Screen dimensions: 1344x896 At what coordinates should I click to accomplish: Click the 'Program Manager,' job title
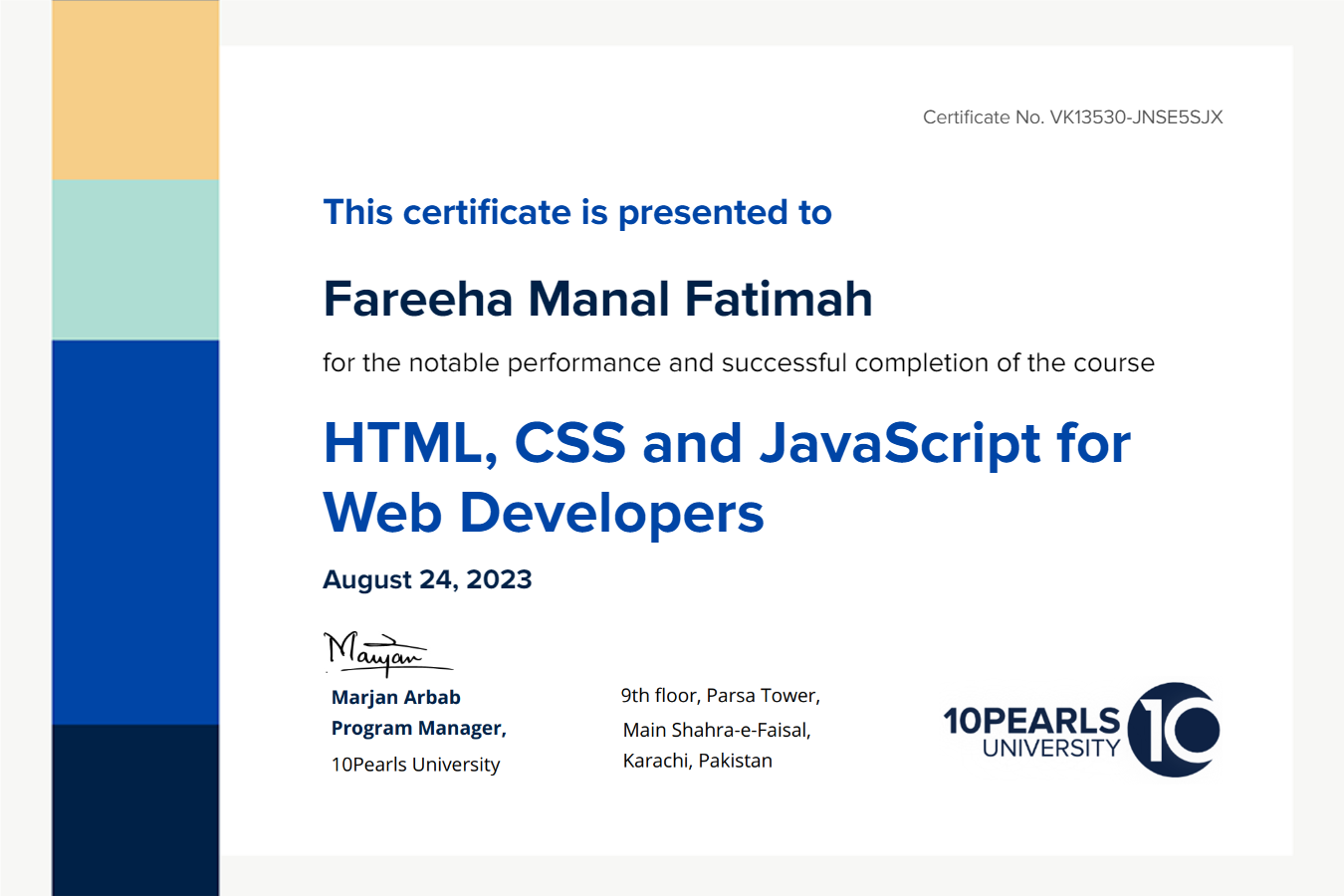pyautogui.click(x=418, y=729)
